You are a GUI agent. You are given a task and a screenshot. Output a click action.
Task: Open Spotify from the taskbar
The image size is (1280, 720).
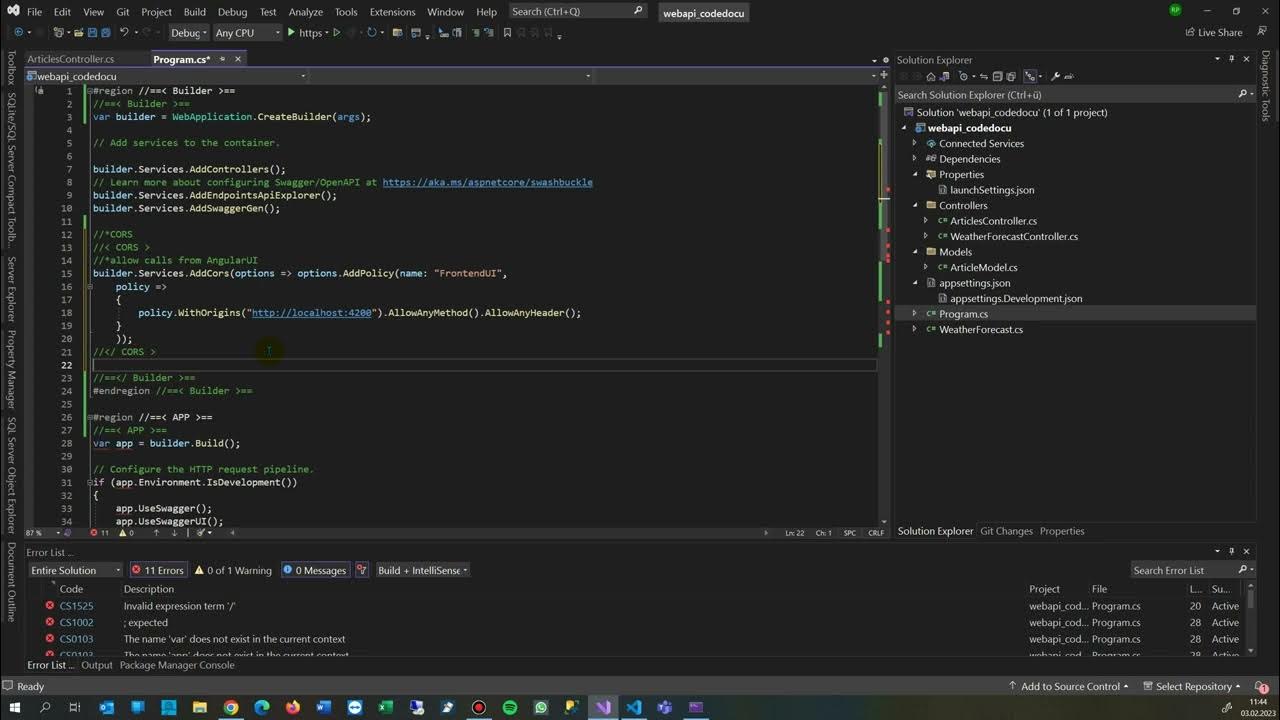510,707
